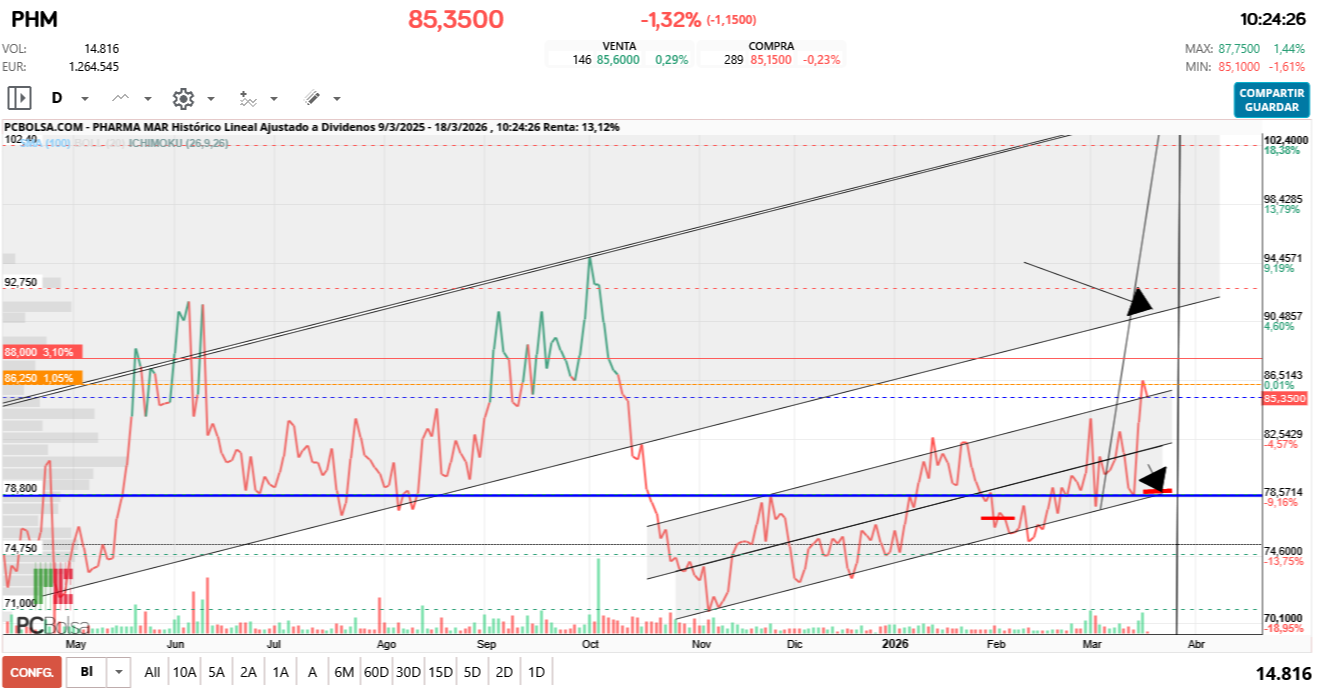1325x693 pixels.
Task: Open the chart settings gear
Action: point(183,98)
